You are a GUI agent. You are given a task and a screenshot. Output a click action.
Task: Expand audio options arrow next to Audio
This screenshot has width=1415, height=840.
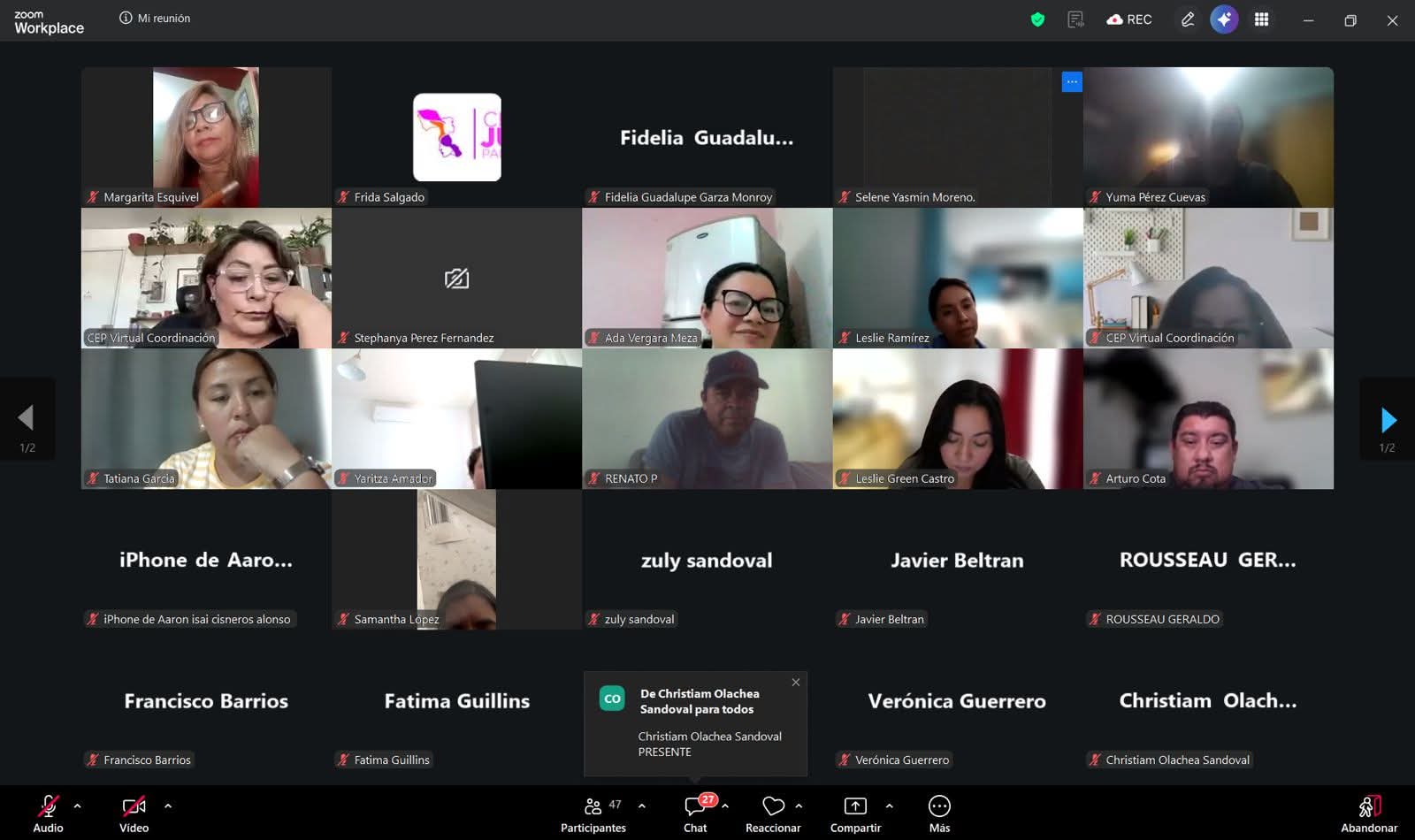point(78,806)
